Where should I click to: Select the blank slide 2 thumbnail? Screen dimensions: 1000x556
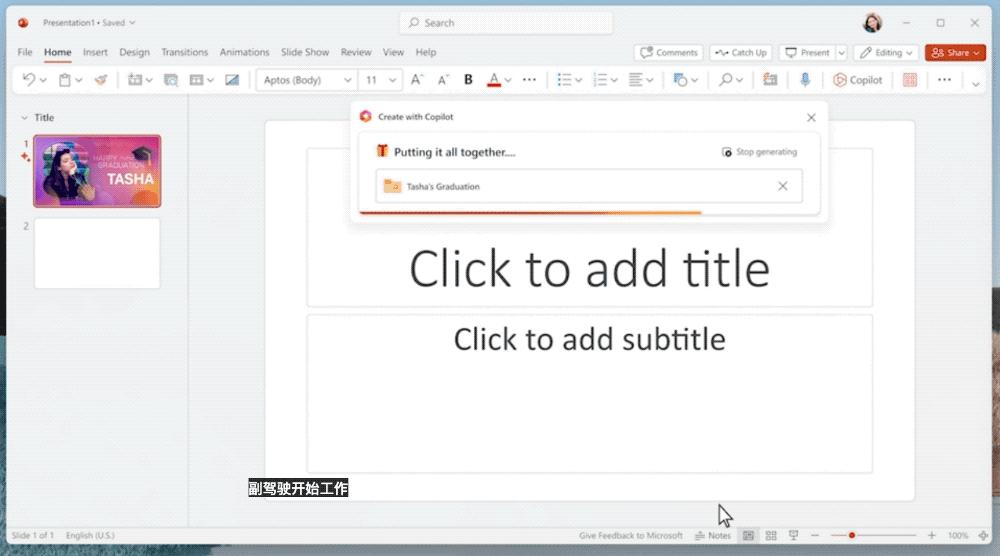97,254
